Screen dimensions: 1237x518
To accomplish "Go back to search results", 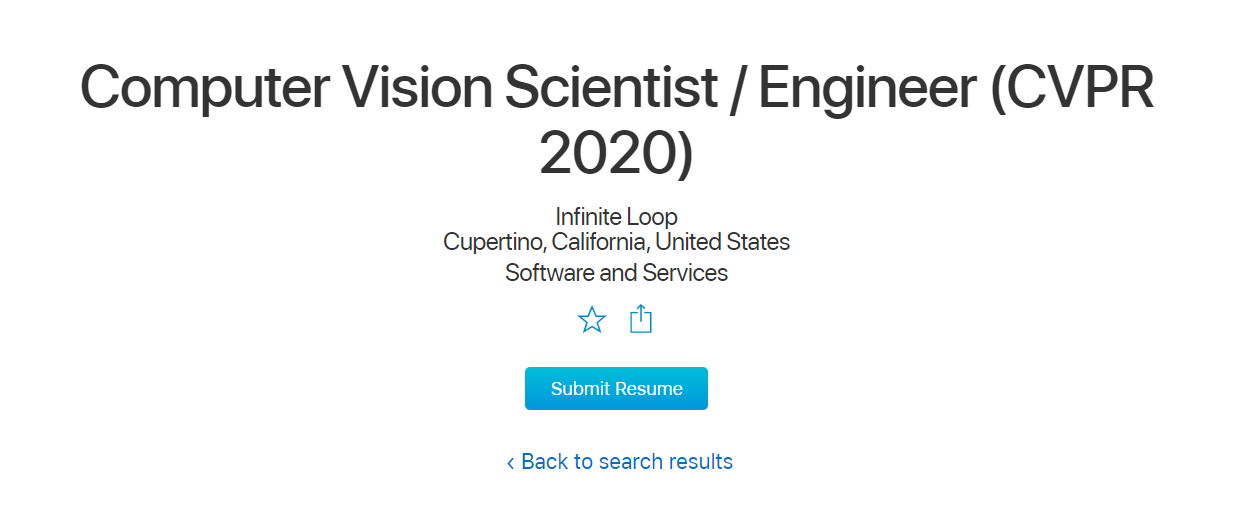I will pyautogui.click(x=626, y=462).
